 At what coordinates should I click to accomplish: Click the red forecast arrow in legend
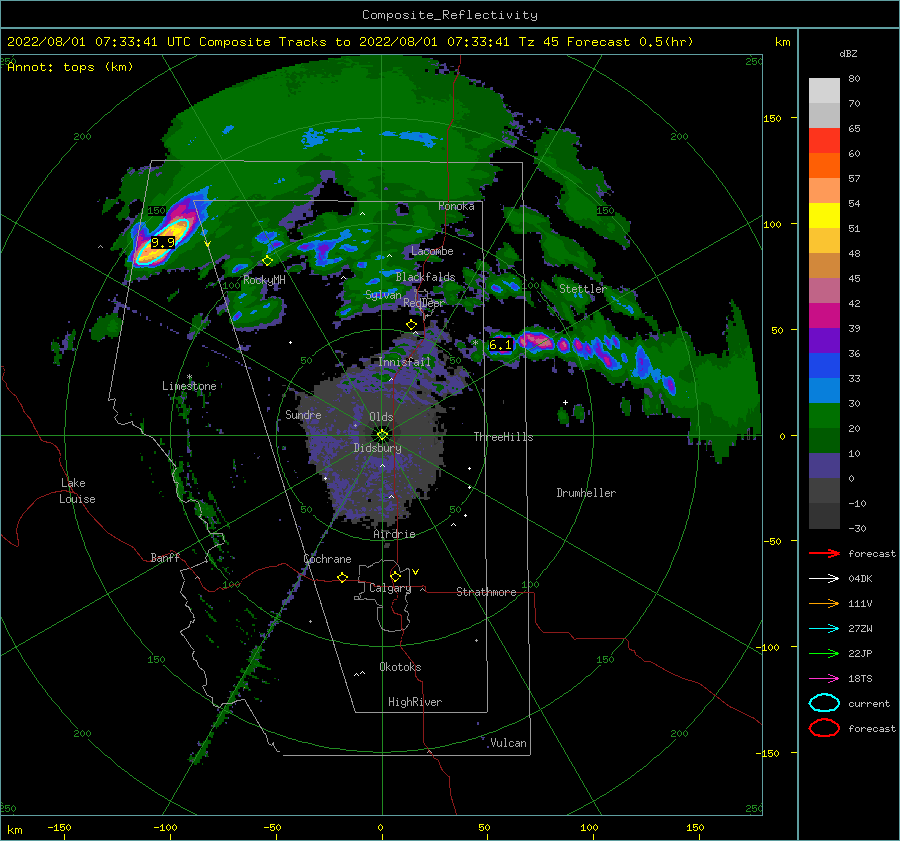point(824,553)
